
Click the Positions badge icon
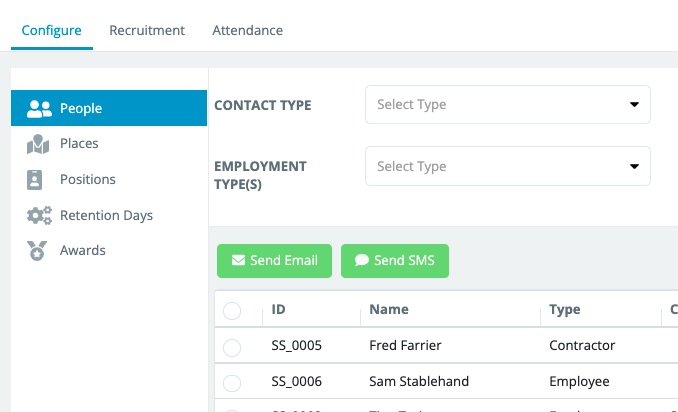[x=37, y=180]
